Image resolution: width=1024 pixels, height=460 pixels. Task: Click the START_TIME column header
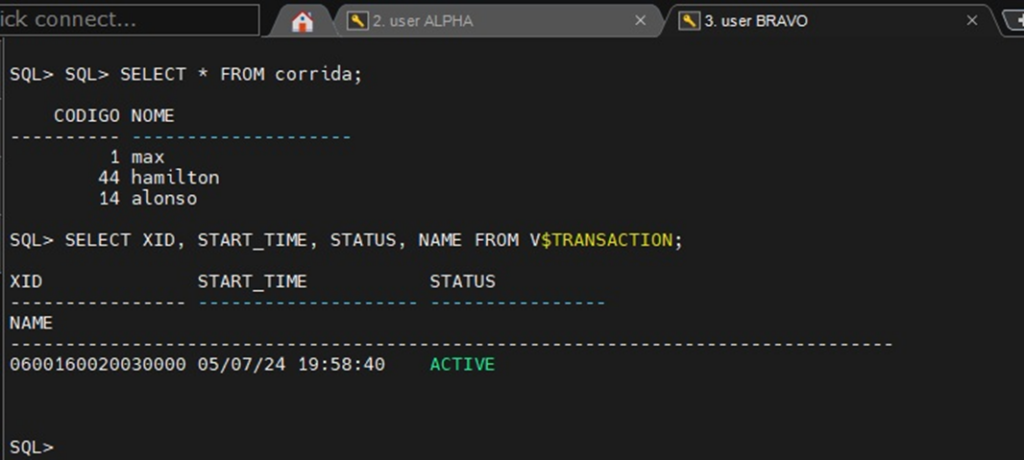click(x=252, y=282)
